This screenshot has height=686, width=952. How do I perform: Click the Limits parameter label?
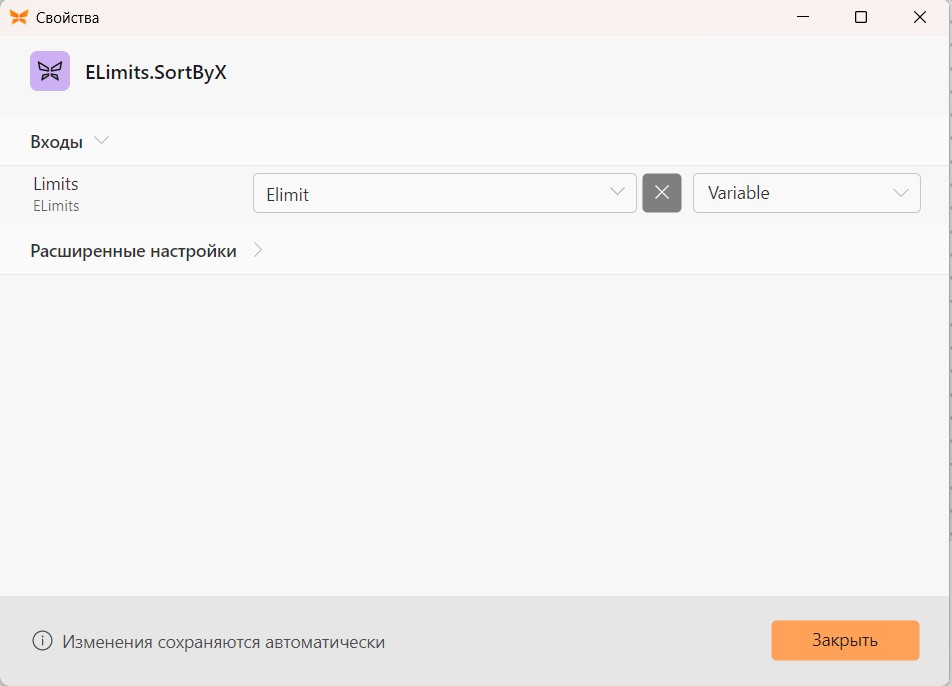tap(56, 184)
